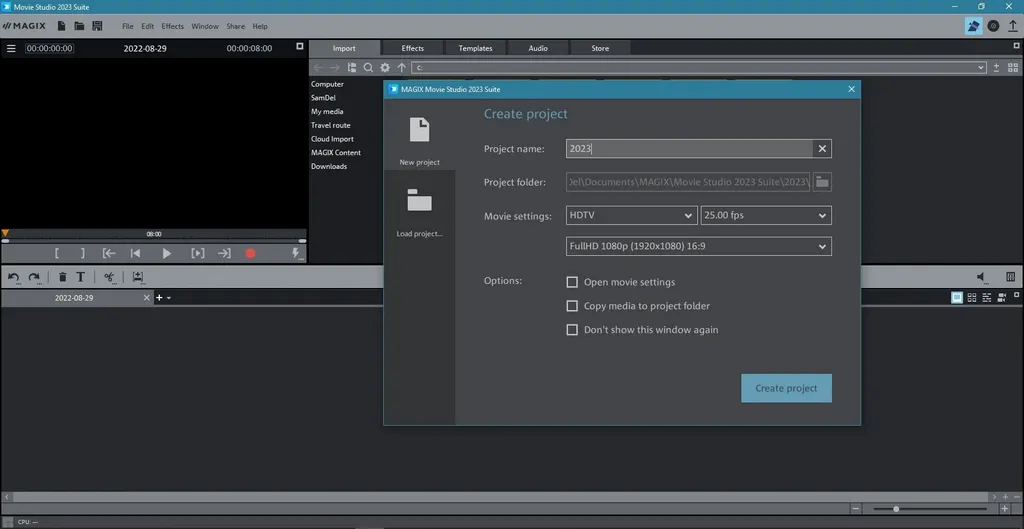Expand the media pool path dropdown
This screenshot has height=529, width=1024.
coord(981,67)
